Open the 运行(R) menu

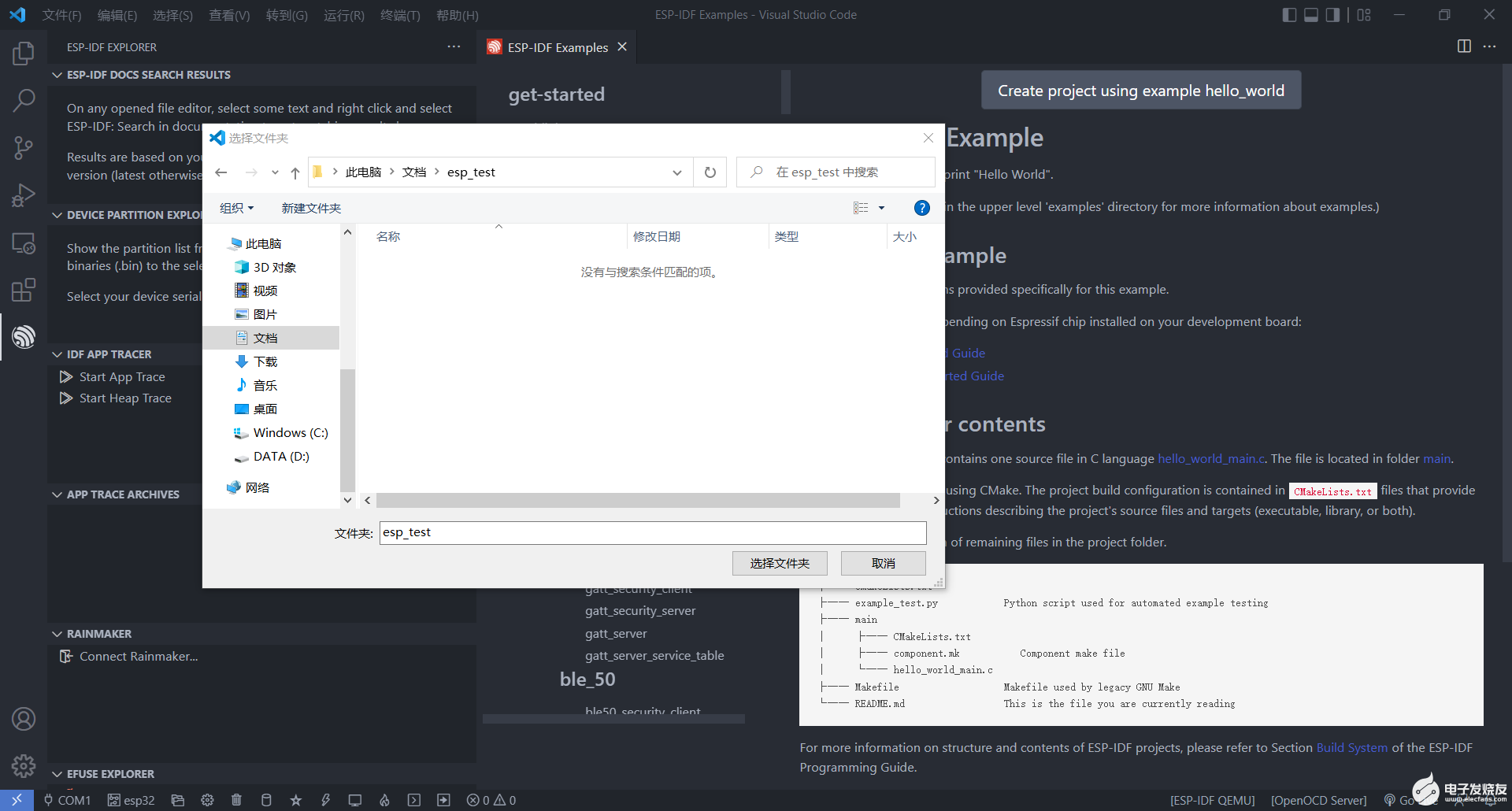(x=344, y=15)
